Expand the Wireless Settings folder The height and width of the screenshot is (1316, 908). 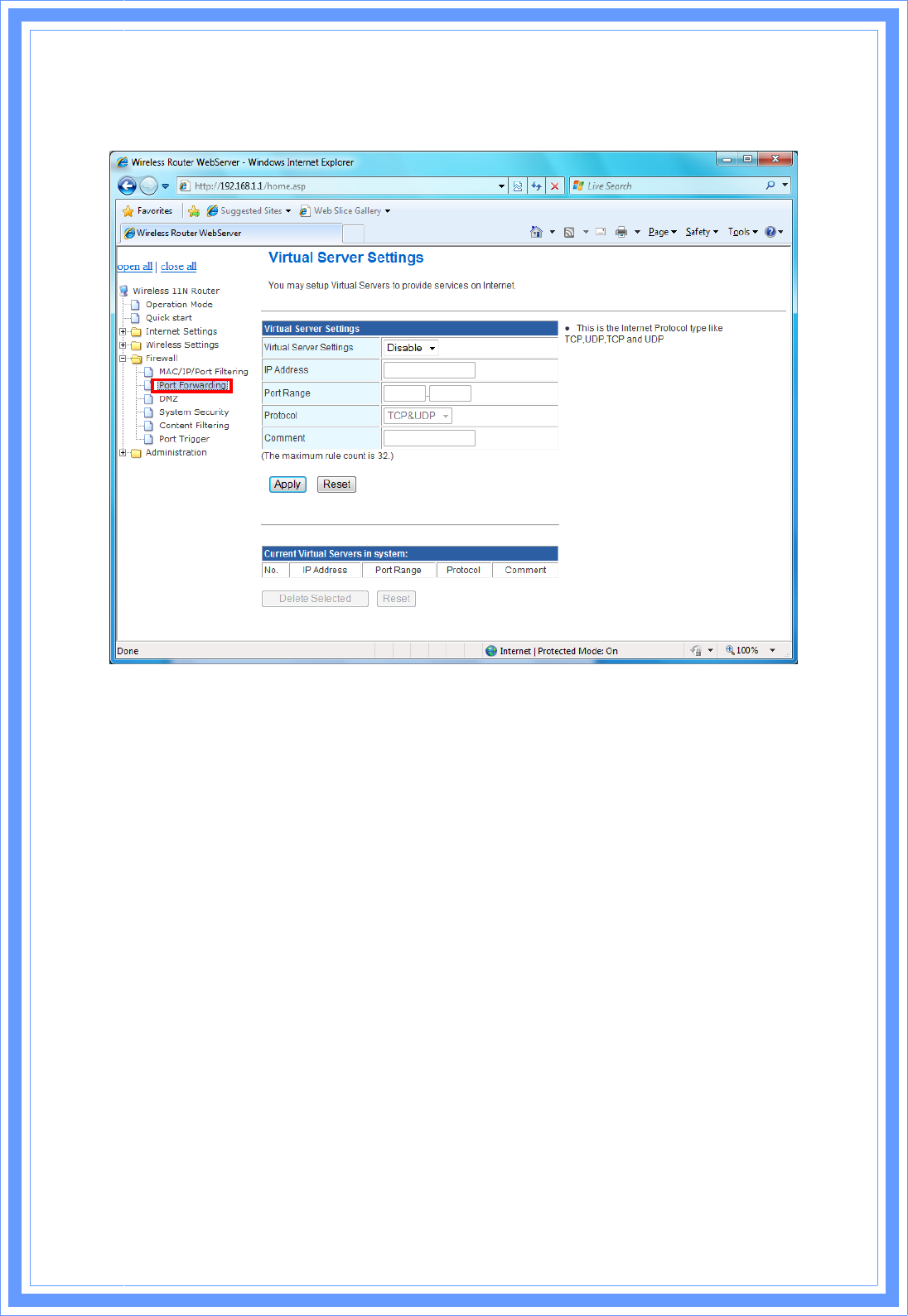(123, 345)
